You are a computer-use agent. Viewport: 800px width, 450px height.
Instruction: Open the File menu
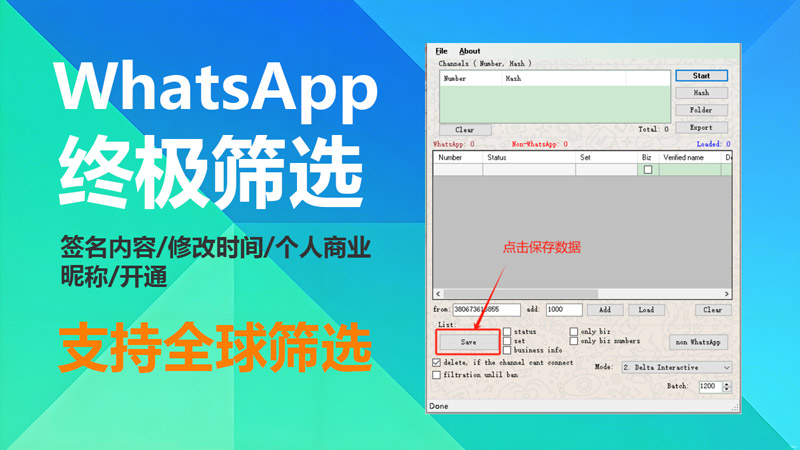point(441,51)
